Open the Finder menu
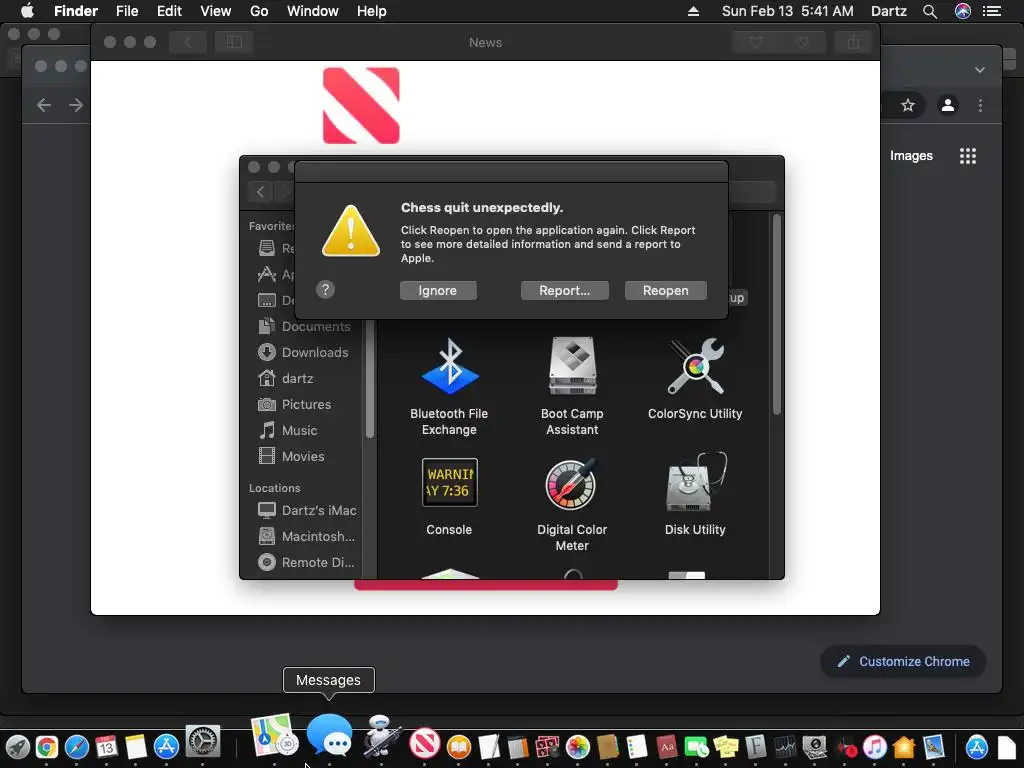The height and width of the screenshot is (768, 1024). 76,11
